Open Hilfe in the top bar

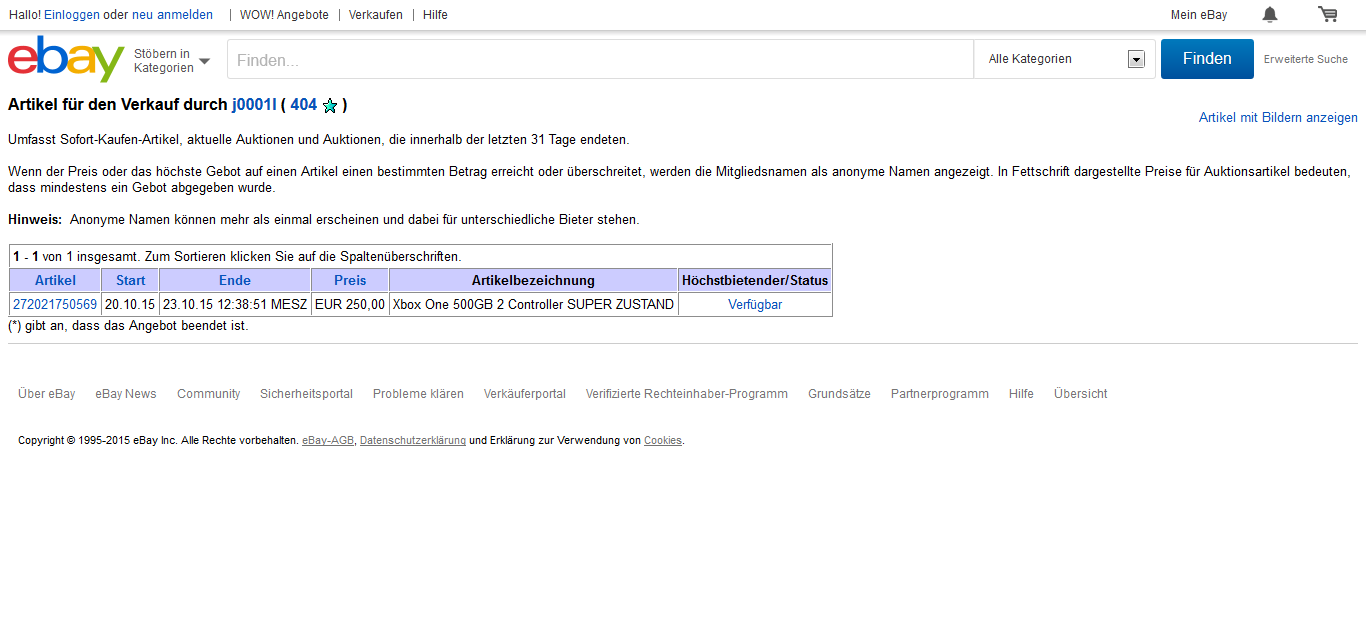pos(435,15)
